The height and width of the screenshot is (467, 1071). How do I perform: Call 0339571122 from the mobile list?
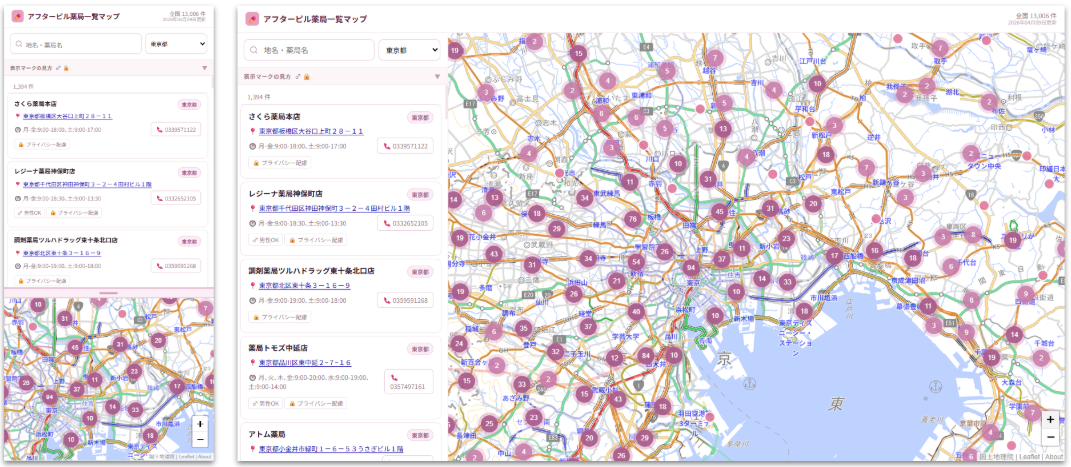(176, 129)
